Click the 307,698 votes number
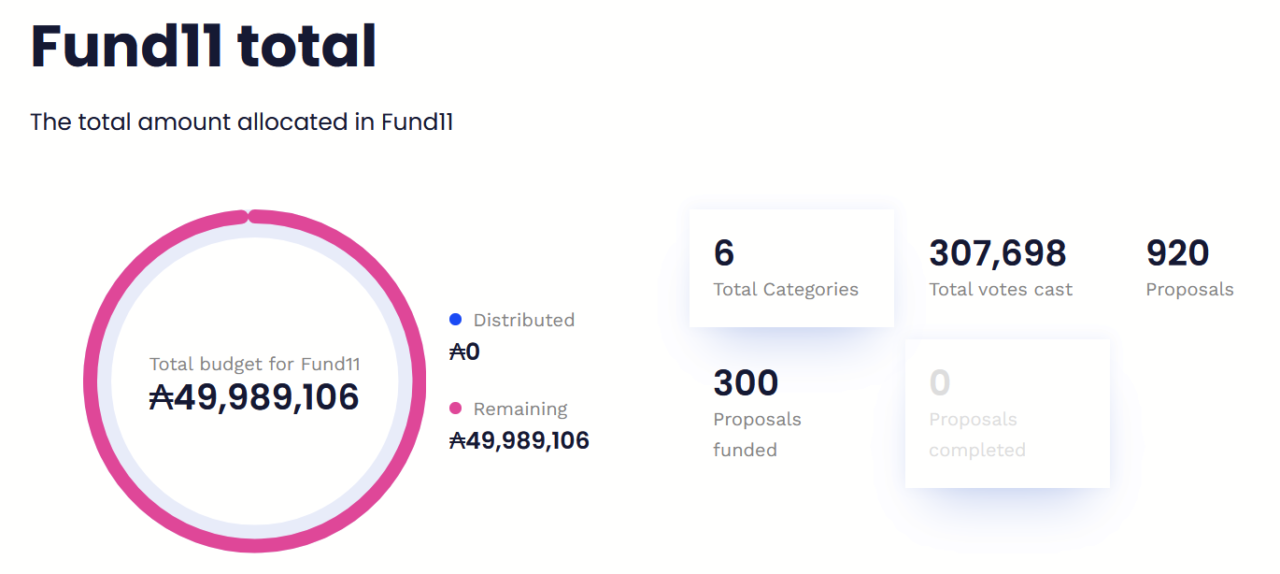The height and width of the screenshot is (574, 1280). pos(997,253)
